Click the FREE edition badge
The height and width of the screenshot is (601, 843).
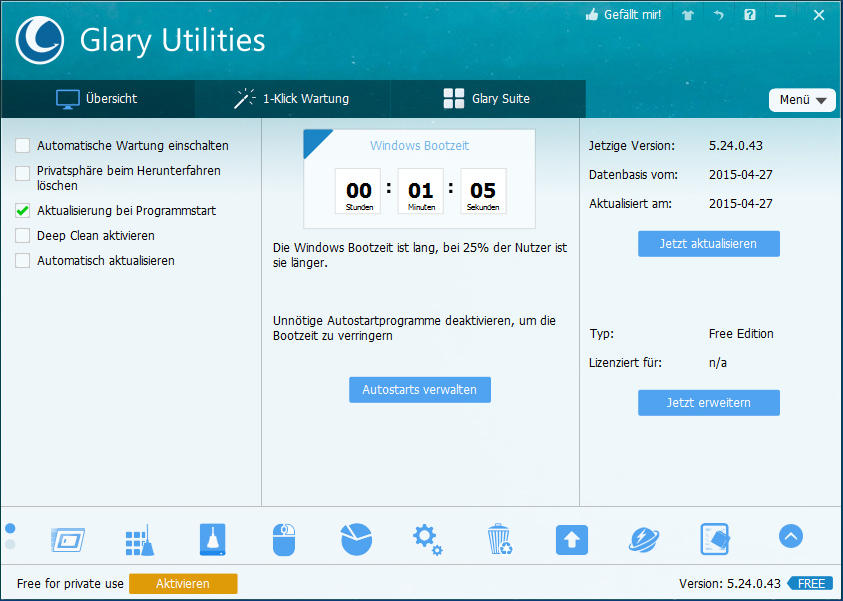pos(810,584)
